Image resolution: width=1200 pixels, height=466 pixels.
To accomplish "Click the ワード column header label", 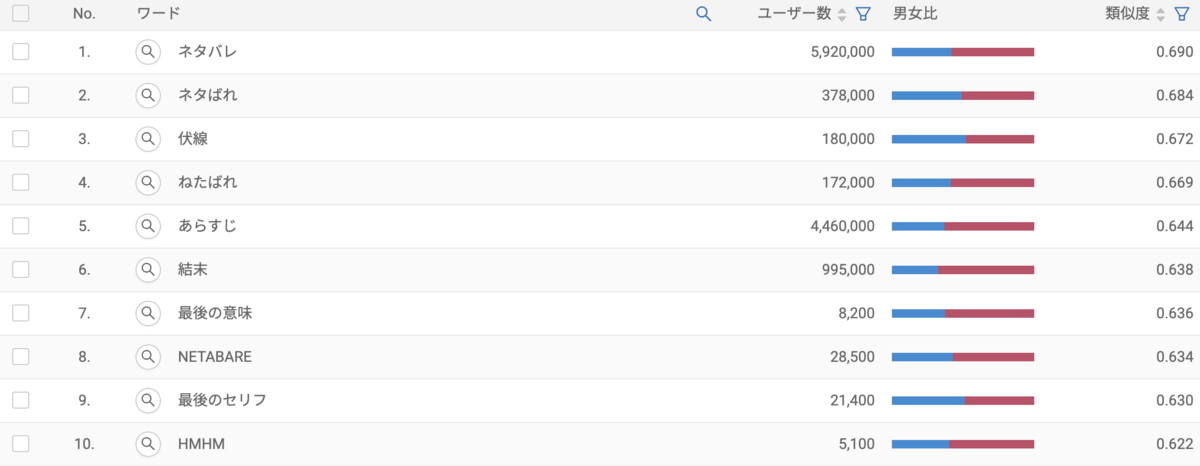I will click(x=158, y=14).
